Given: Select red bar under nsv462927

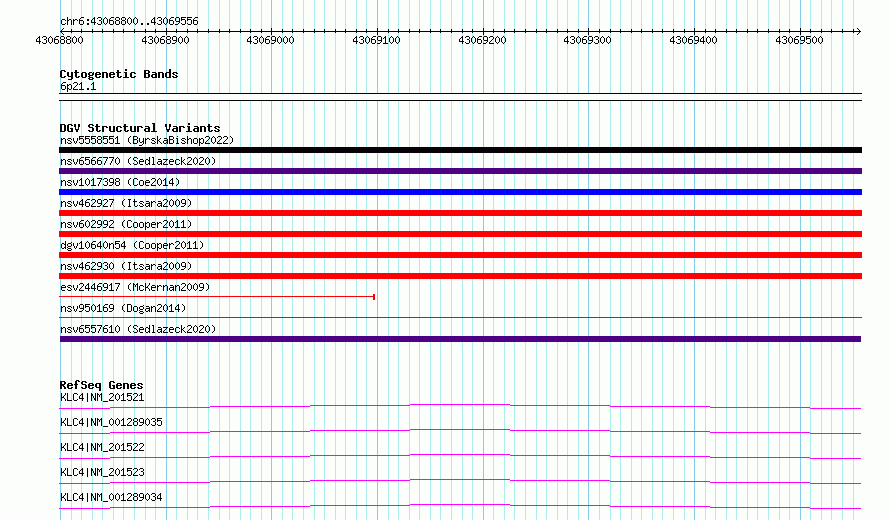Looking at the screenshot, I should point(460,213).
